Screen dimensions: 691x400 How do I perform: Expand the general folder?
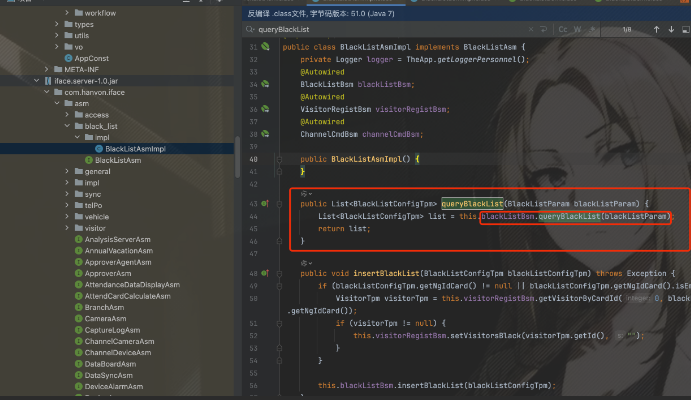pyautogui.click(x=67, y=171)
